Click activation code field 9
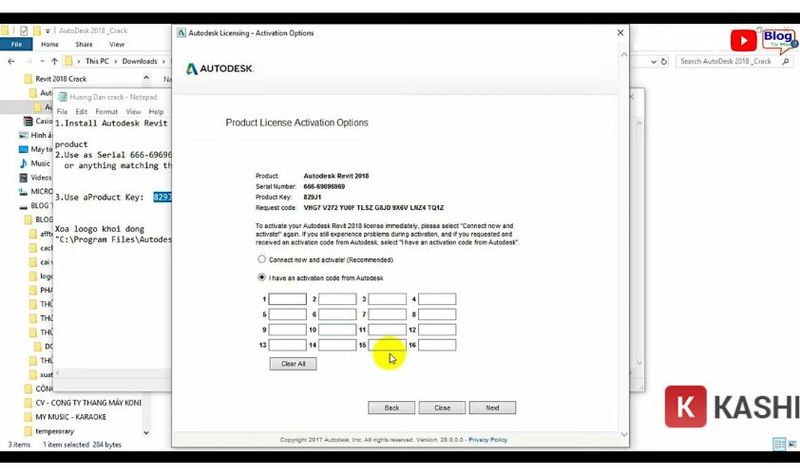This screenshot has height=475, width=800. coord(288,330)
